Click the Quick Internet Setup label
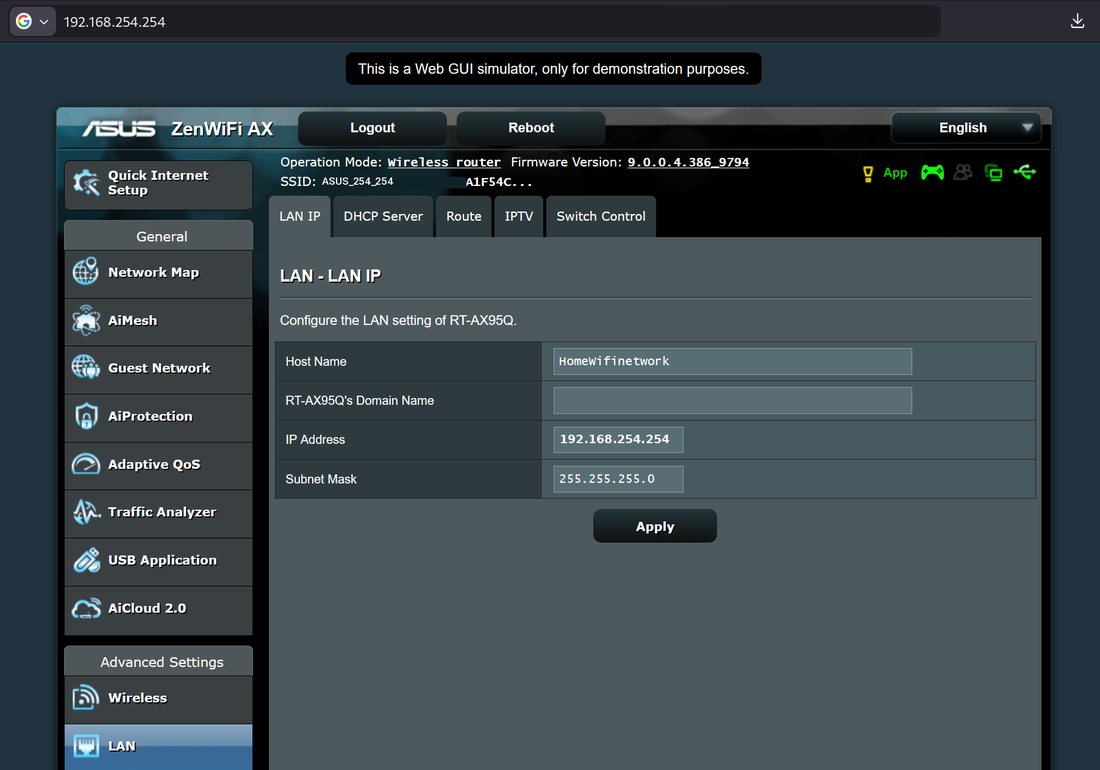This screenshot has width=1100, height=770. pos(158,182)
